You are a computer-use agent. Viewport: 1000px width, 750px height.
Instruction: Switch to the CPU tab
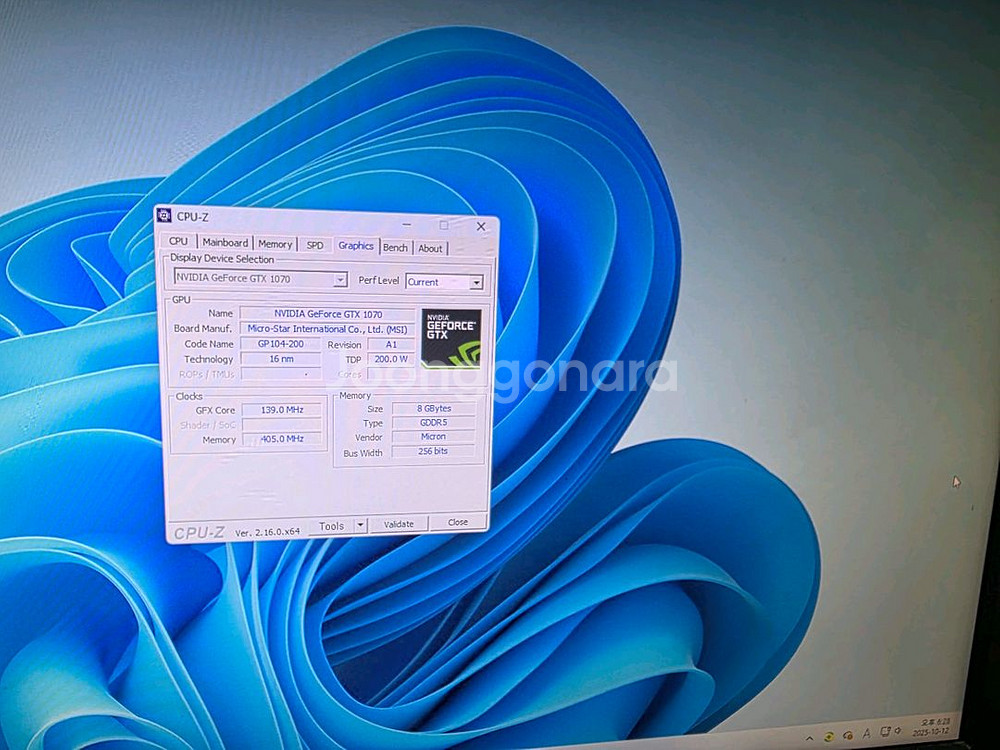tap(178, 241)
